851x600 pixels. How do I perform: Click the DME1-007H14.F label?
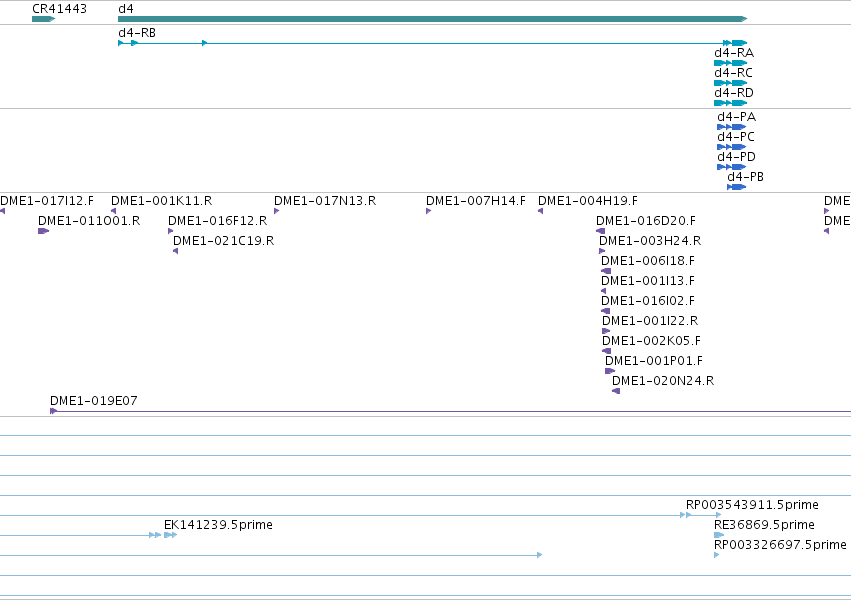coord(476,201)
